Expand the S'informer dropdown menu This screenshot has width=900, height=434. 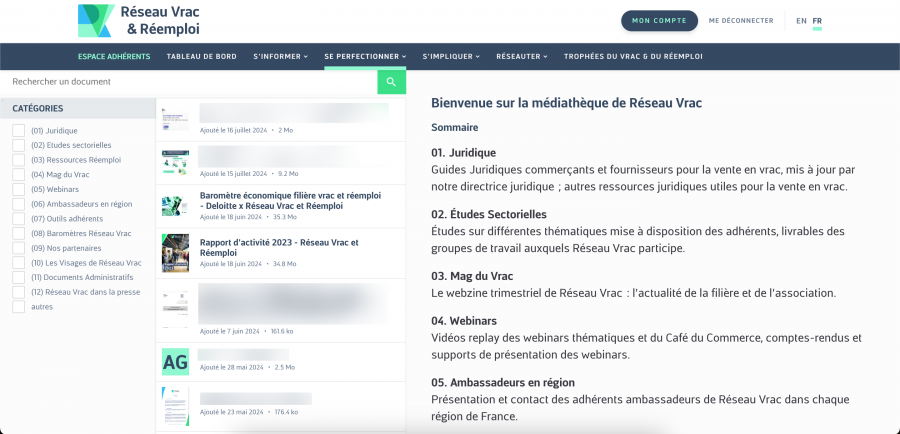tap(280, 56)
